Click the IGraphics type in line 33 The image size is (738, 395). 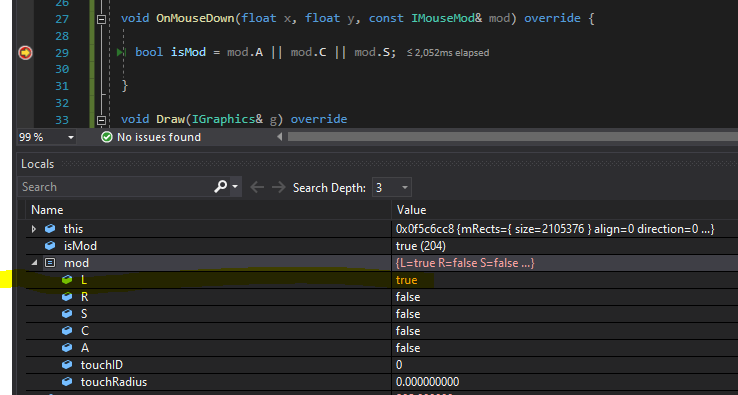click(x=224, y=119)
